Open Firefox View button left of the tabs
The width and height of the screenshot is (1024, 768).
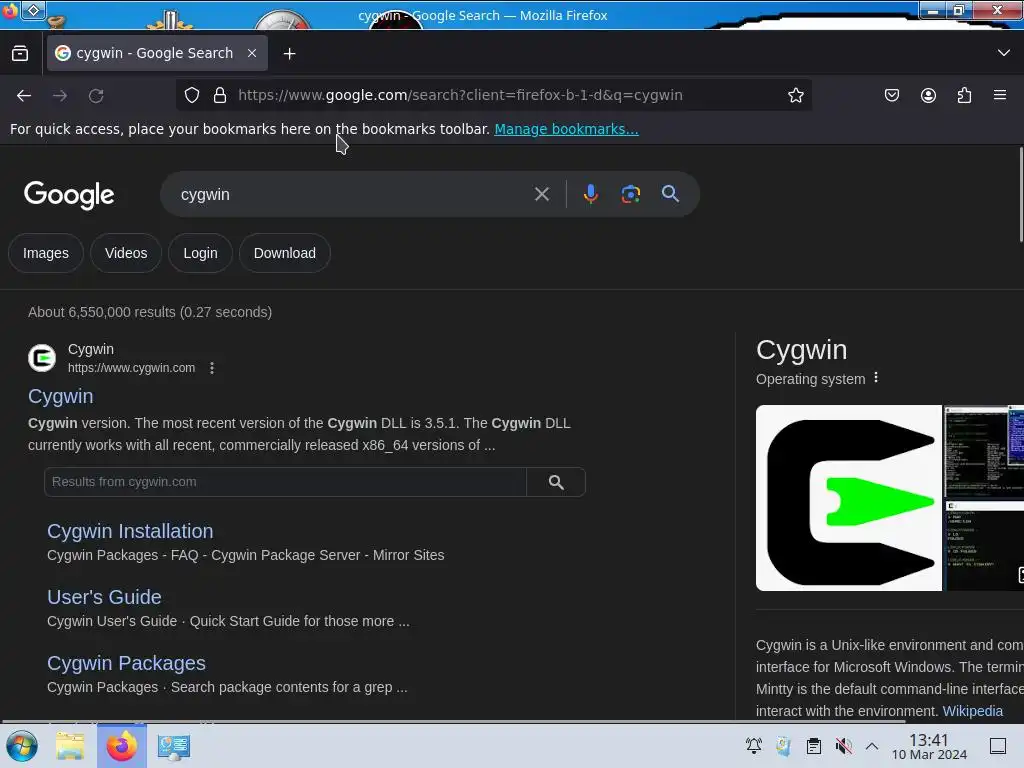point(20,53)
